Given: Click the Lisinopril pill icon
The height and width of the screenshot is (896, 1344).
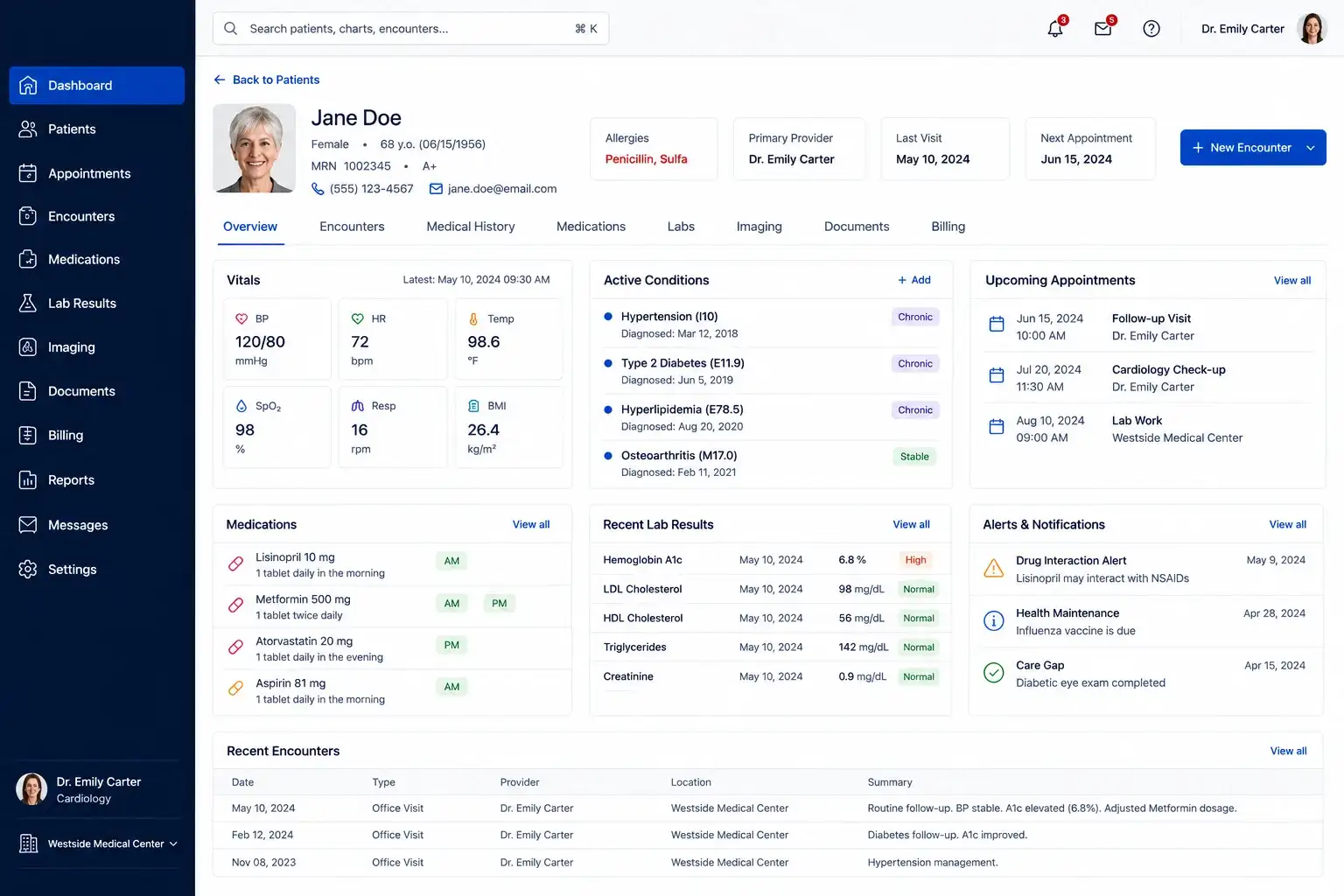Looking at the screenshot, I should (x=235, y=564).
